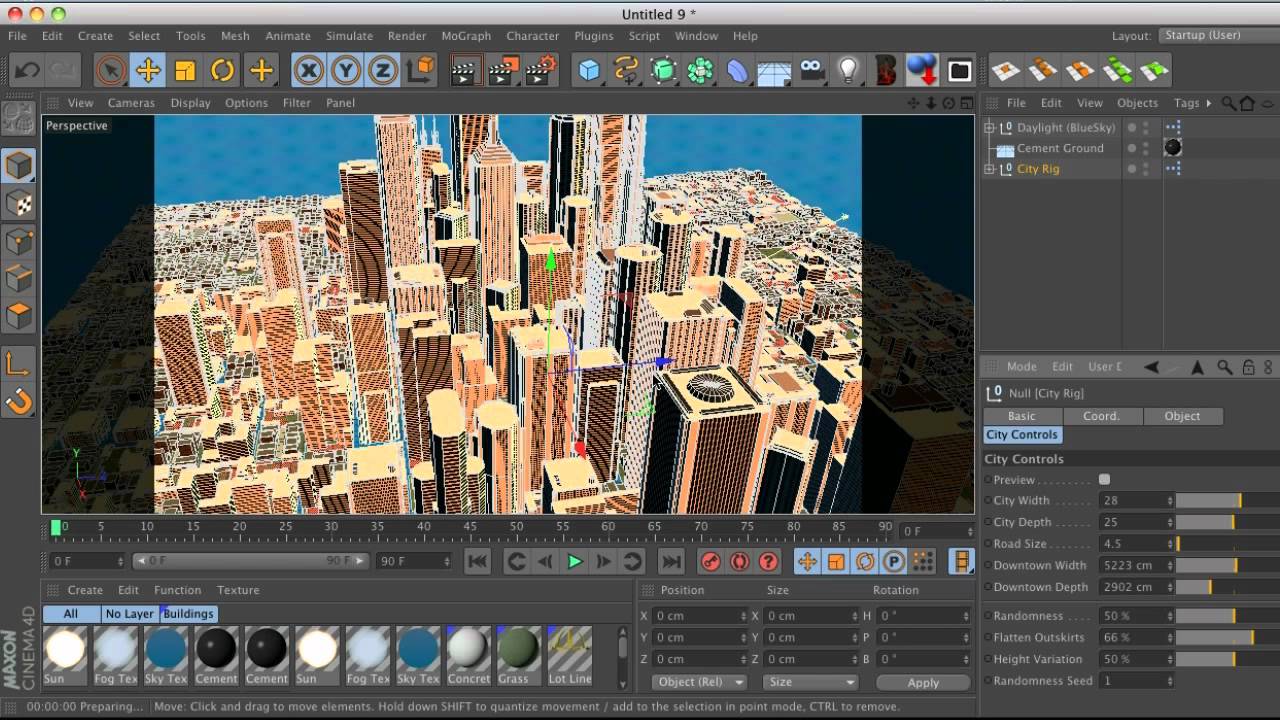The width and height of the screenshot is (1280, 720).
Task: Select the Model mode cube icon
Action: tap(18, 166)
